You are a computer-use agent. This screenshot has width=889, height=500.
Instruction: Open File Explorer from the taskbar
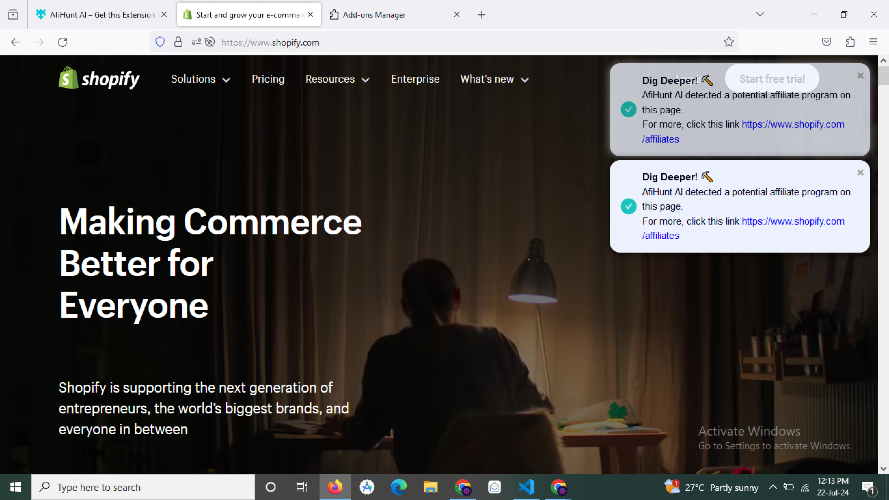tap(431, 487)
